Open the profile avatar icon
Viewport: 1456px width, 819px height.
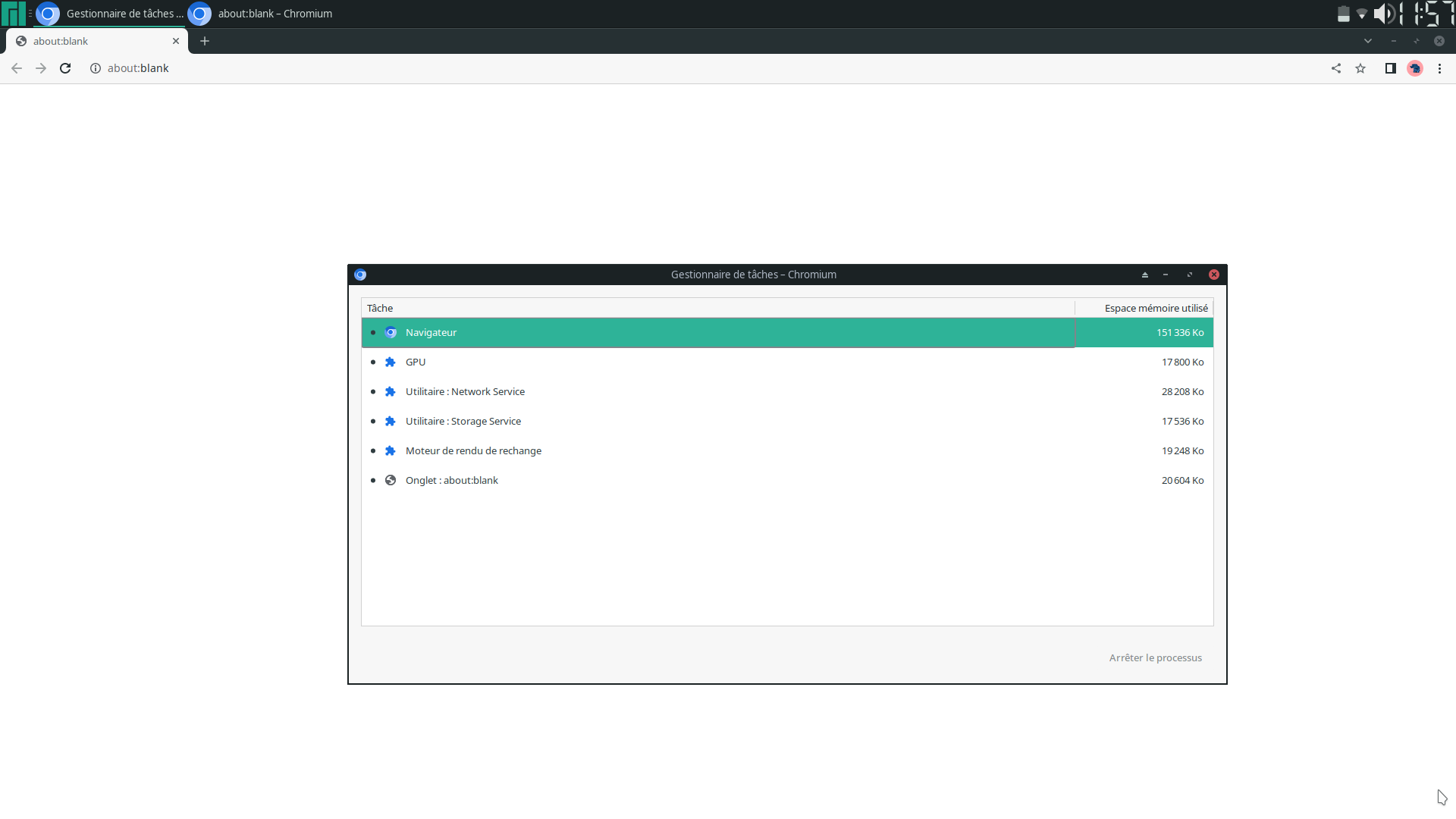(1415, 68)
